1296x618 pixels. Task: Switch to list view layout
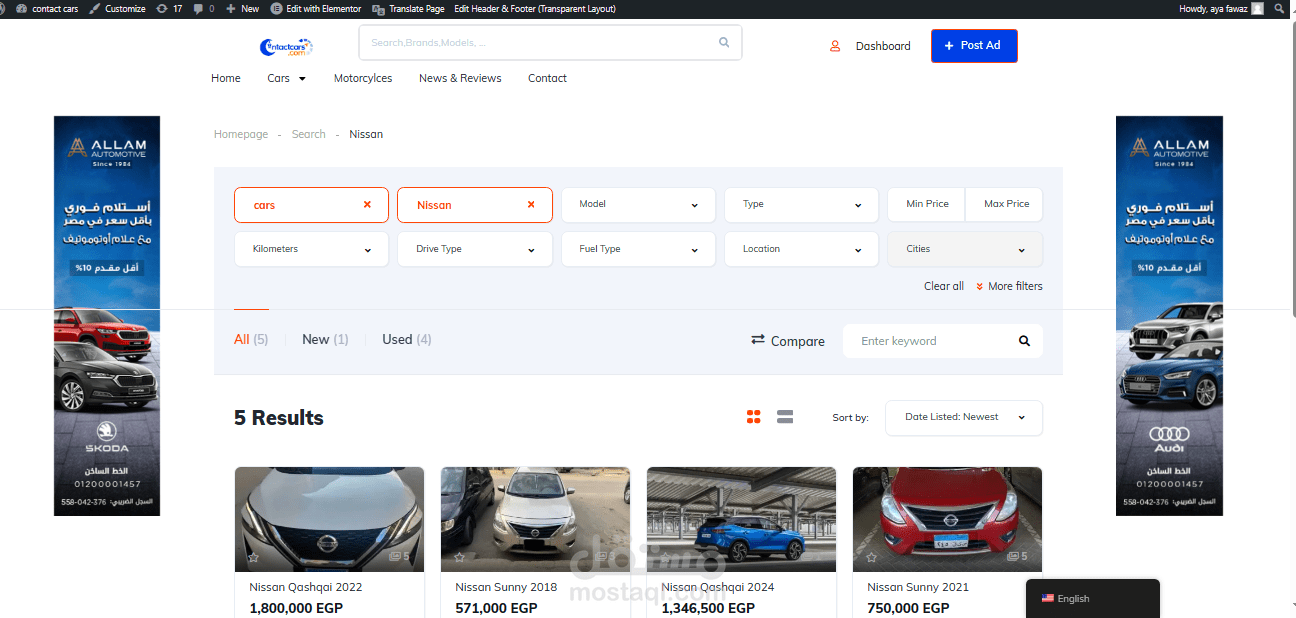[x=785, y=417]
